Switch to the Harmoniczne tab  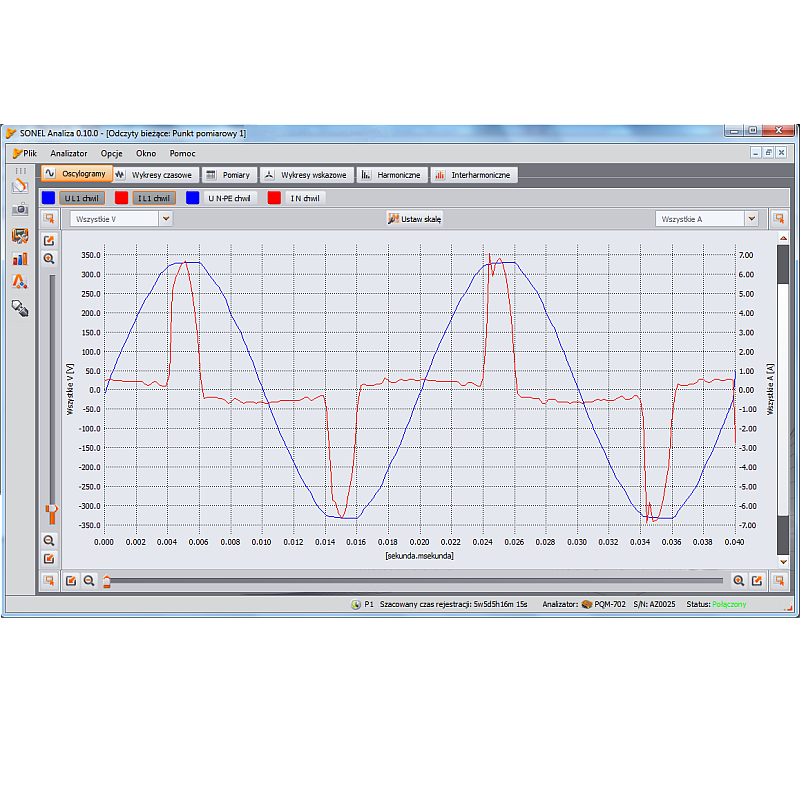[x=392, y=175]
